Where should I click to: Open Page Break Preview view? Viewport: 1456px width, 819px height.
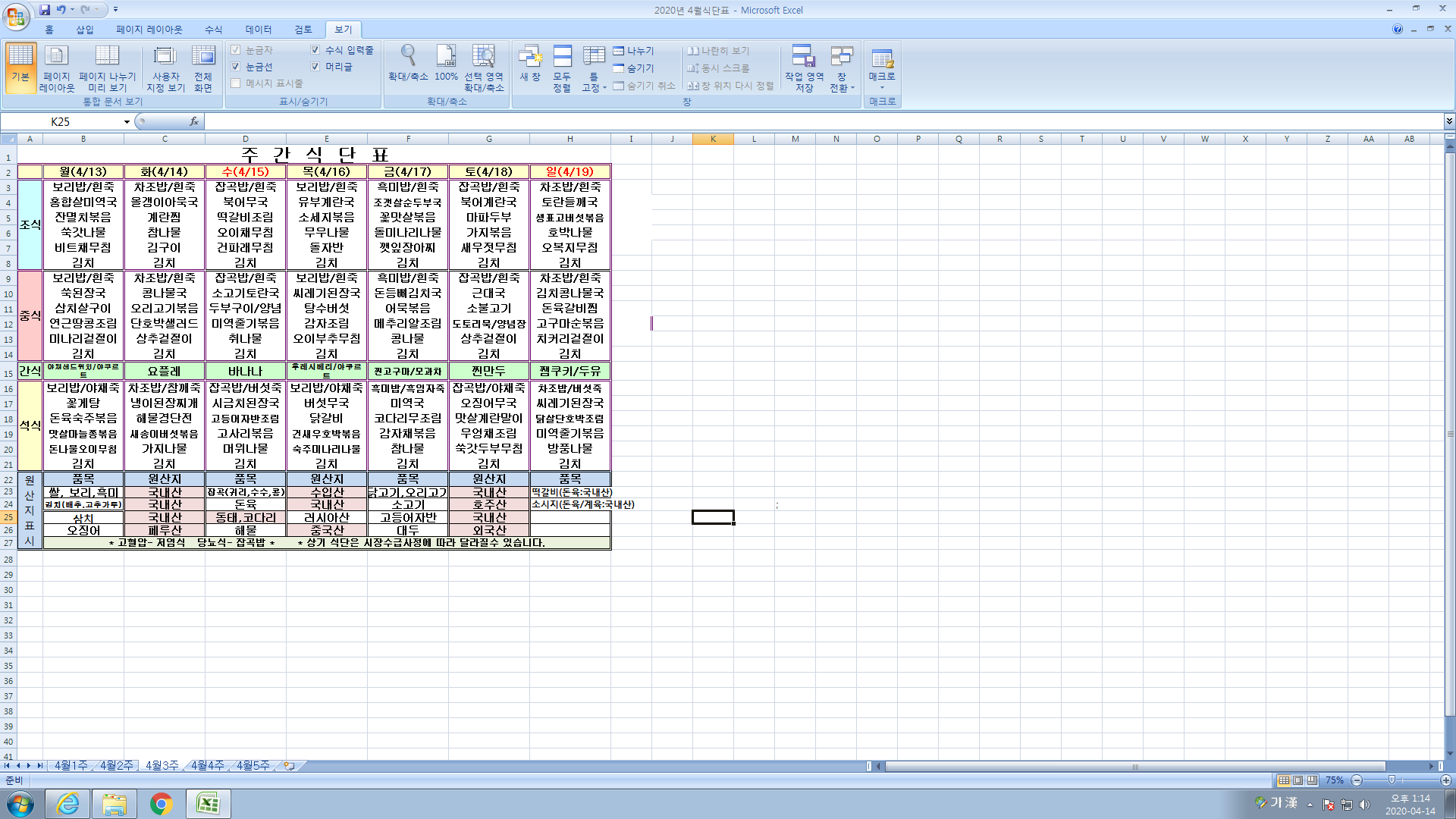pyautogui.click(x=107, y=67)
